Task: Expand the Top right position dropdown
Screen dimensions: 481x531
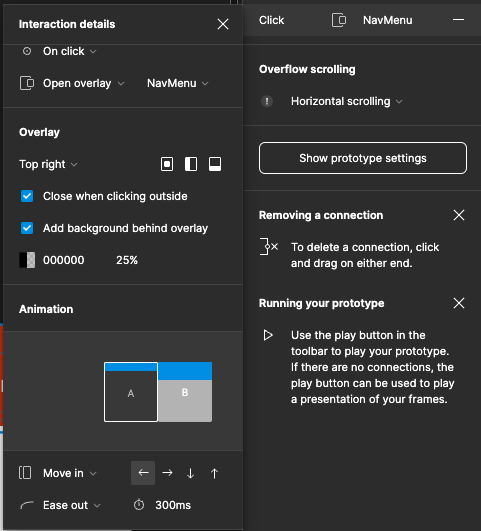Action: click(48, 164)
